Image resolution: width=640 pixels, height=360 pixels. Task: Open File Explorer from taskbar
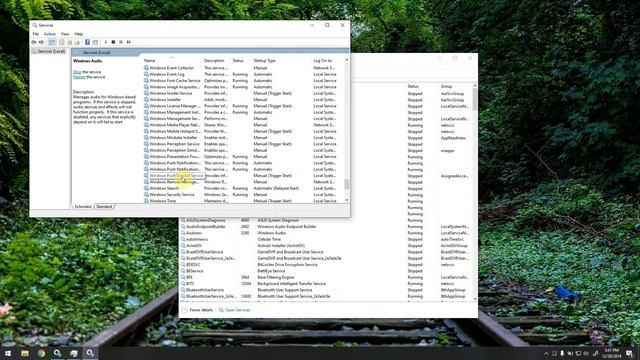(25, 353)
